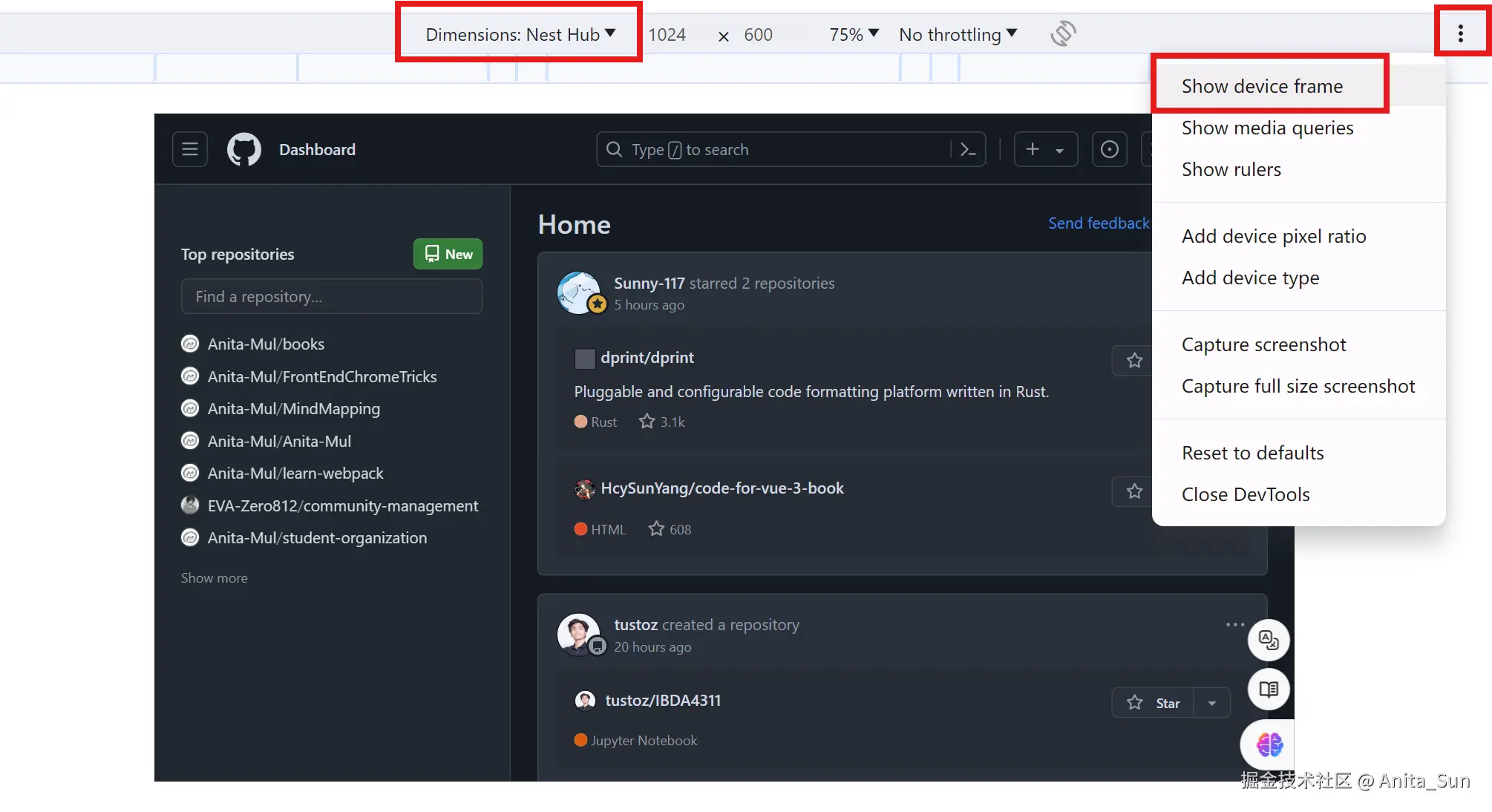This screenshot has height=812, width=1492.
Task: Click the book reader floating icon
Action: pos(1269,690)
